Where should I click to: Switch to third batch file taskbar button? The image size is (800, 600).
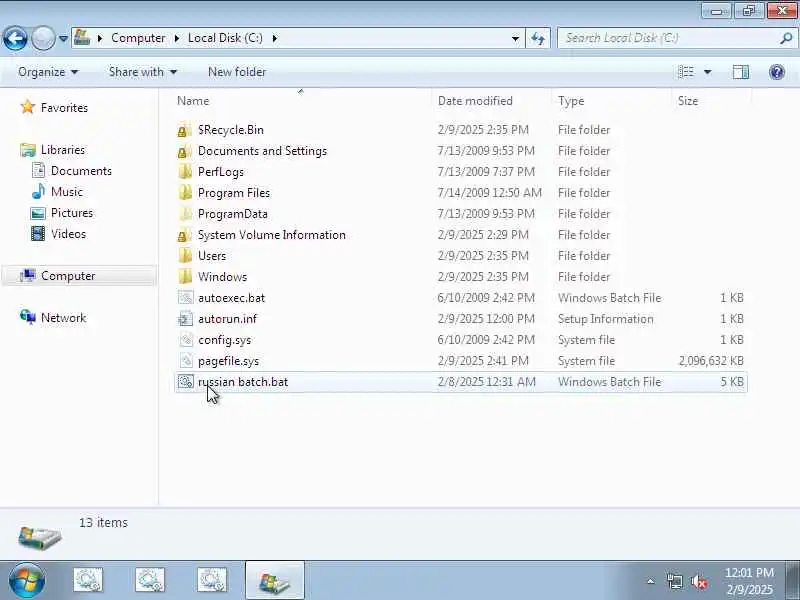[x=212, y=580]
